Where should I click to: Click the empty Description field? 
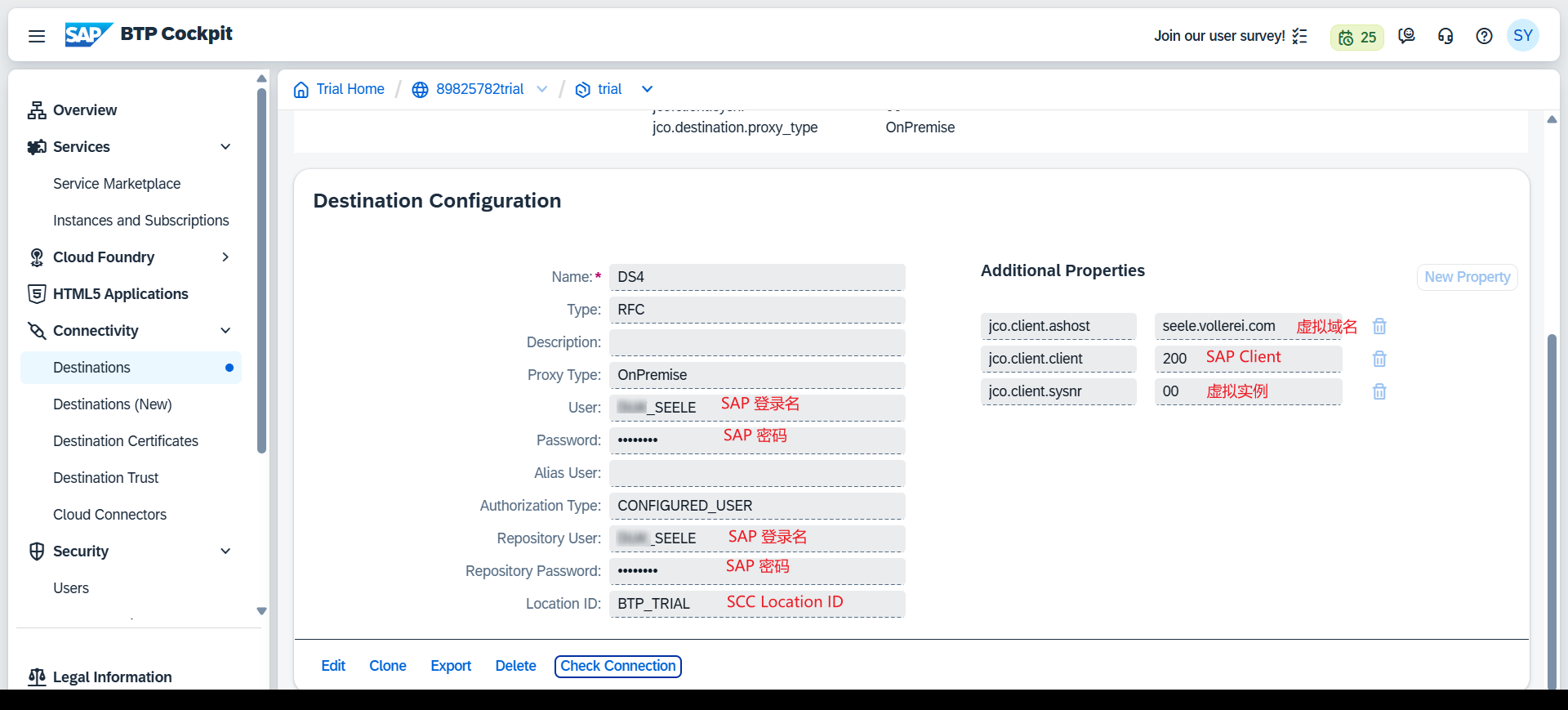(x=757, y=342)
